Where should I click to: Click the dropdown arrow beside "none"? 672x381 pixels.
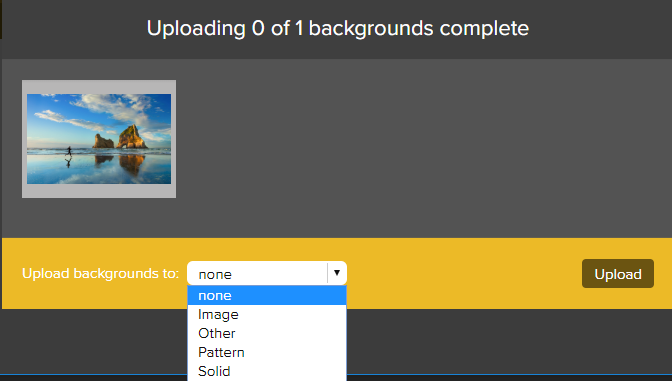(337, 273)
